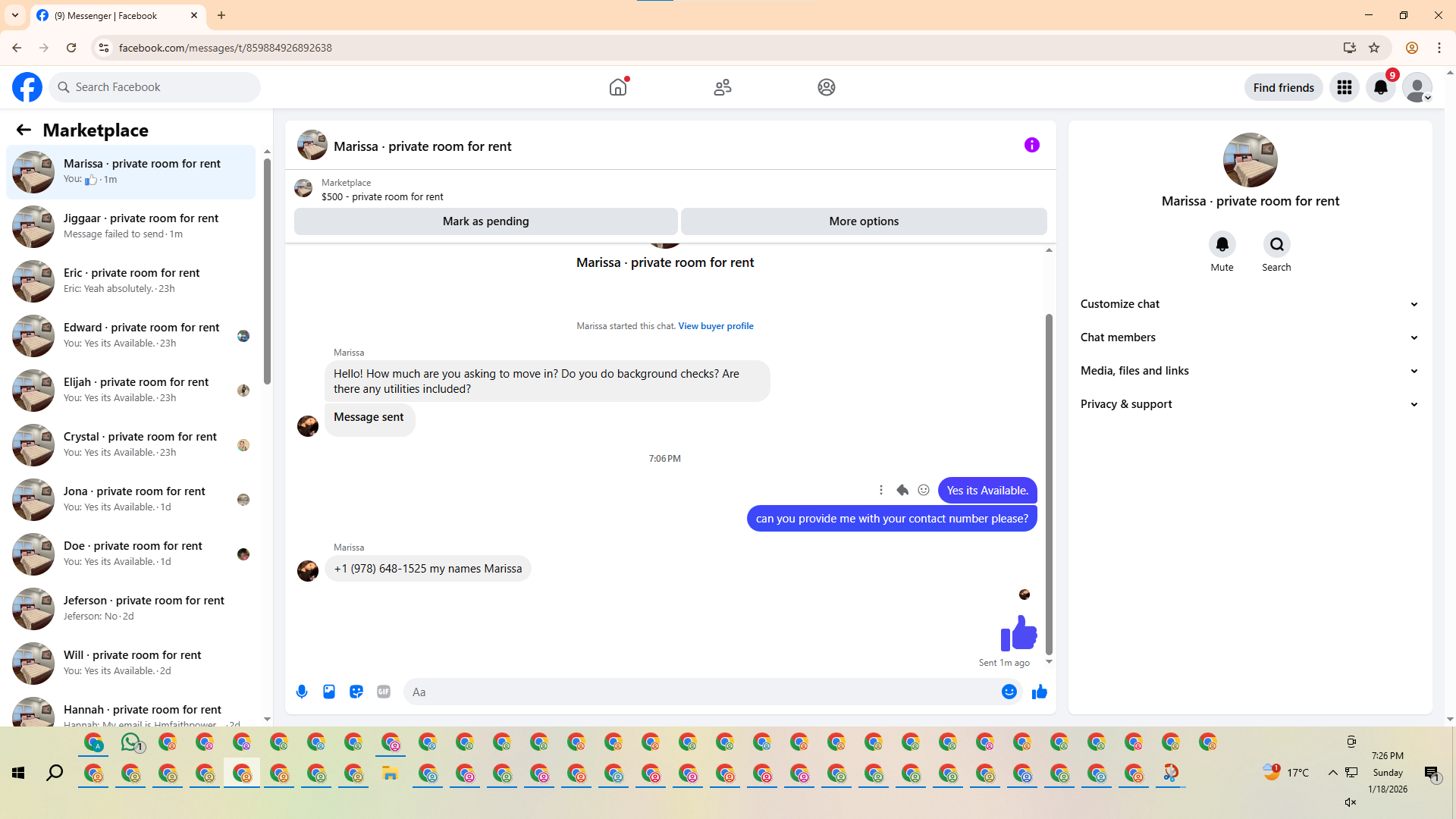Expand Media, files and links
This screenshot has height=819, width=1456.
[x=1249, y=371]
